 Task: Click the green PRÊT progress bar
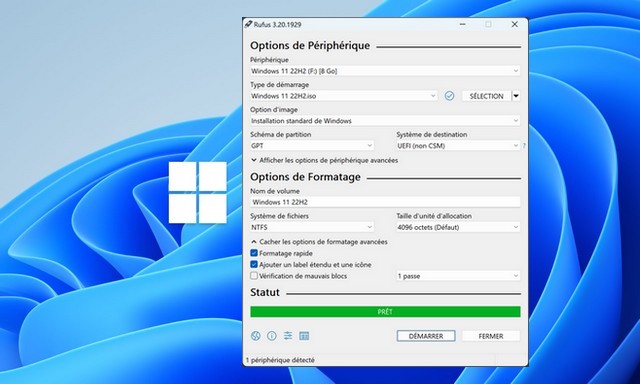click(385, 312)
